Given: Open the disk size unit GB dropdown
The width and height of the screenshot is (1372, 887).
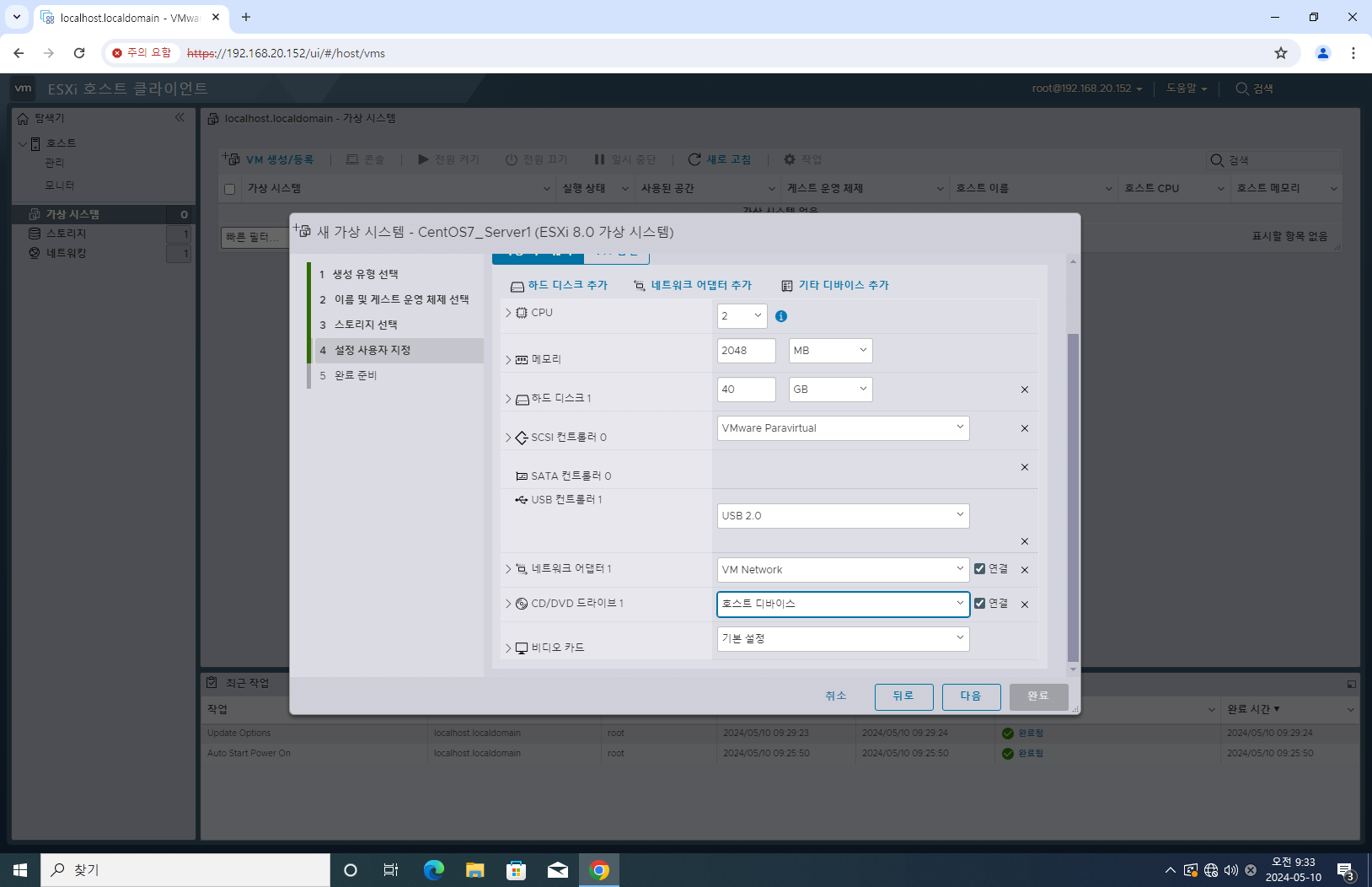Looking at the screenshot, I should pos(831,390).
